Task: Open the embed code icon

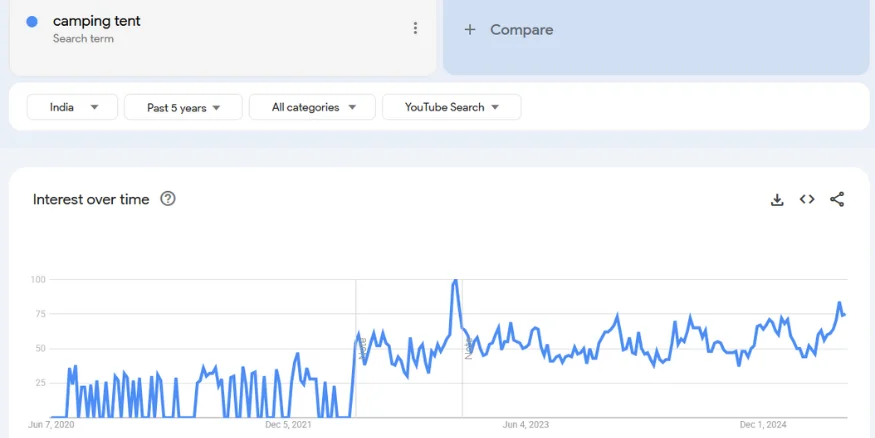Action: point(807,200)
